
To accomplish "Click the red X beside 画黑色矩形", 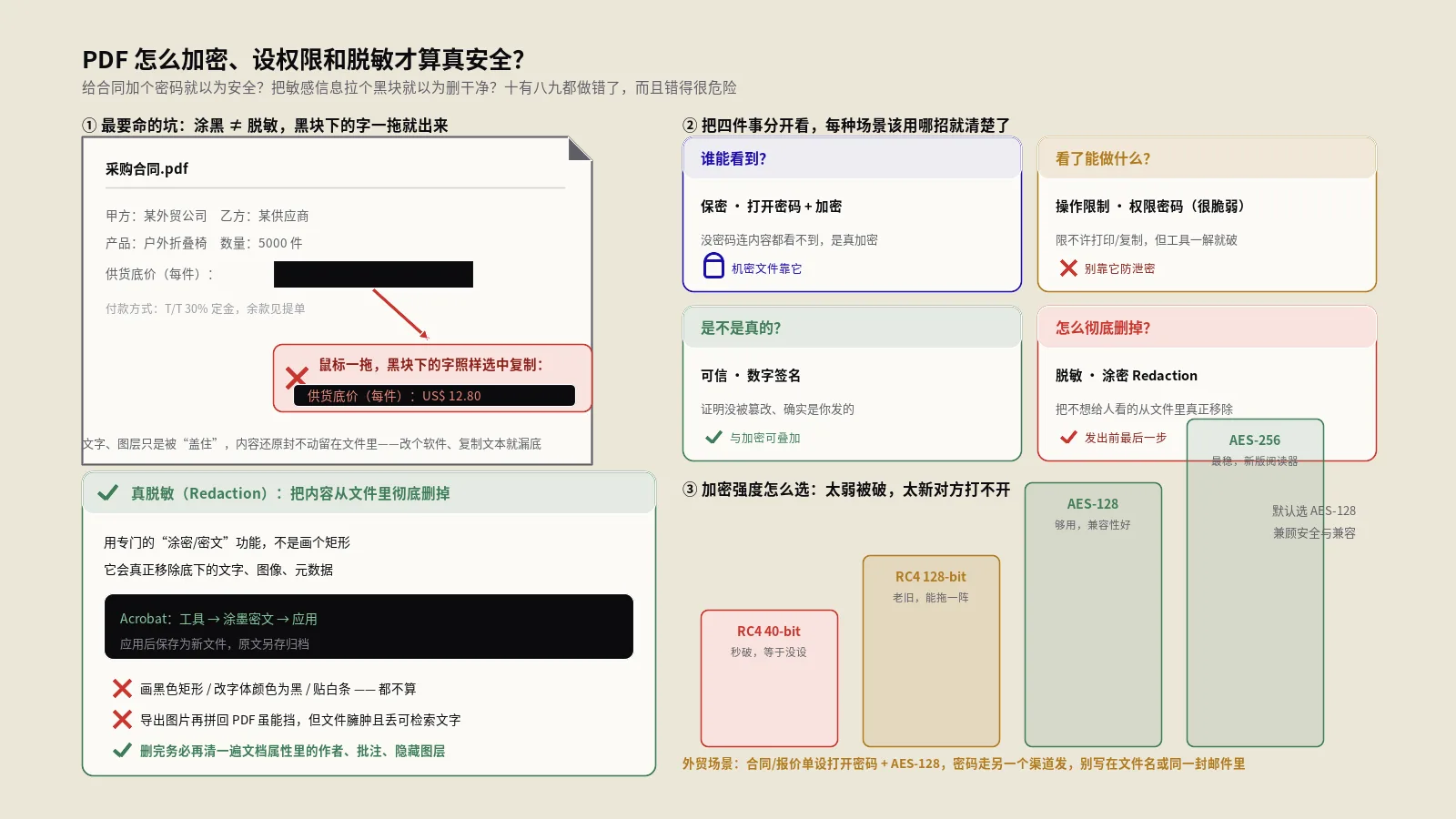I will 122,689.
